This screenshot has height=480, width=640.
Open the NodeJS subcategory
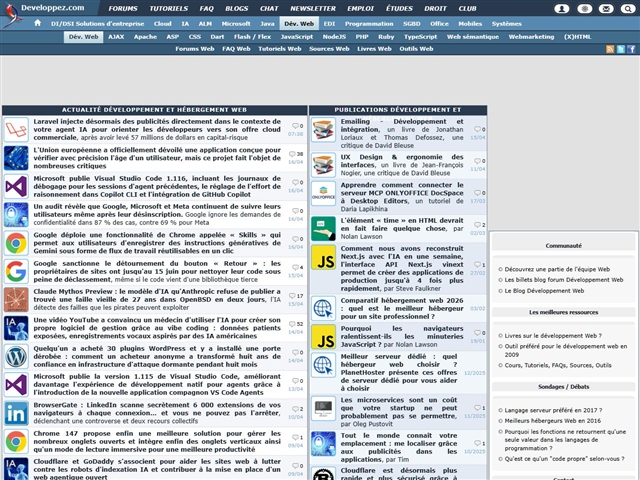coord(334,37)
